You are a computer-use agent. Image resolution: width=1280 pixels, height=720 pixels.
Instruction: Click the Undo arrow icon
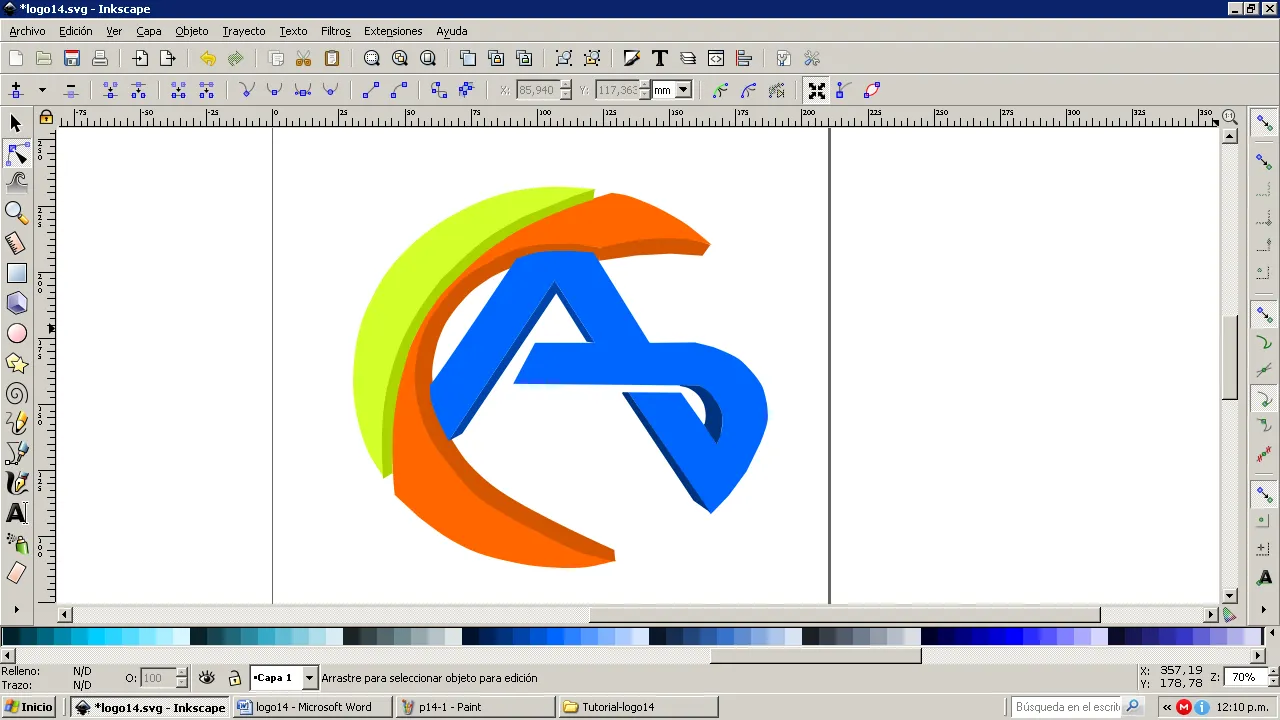point(207,58)
